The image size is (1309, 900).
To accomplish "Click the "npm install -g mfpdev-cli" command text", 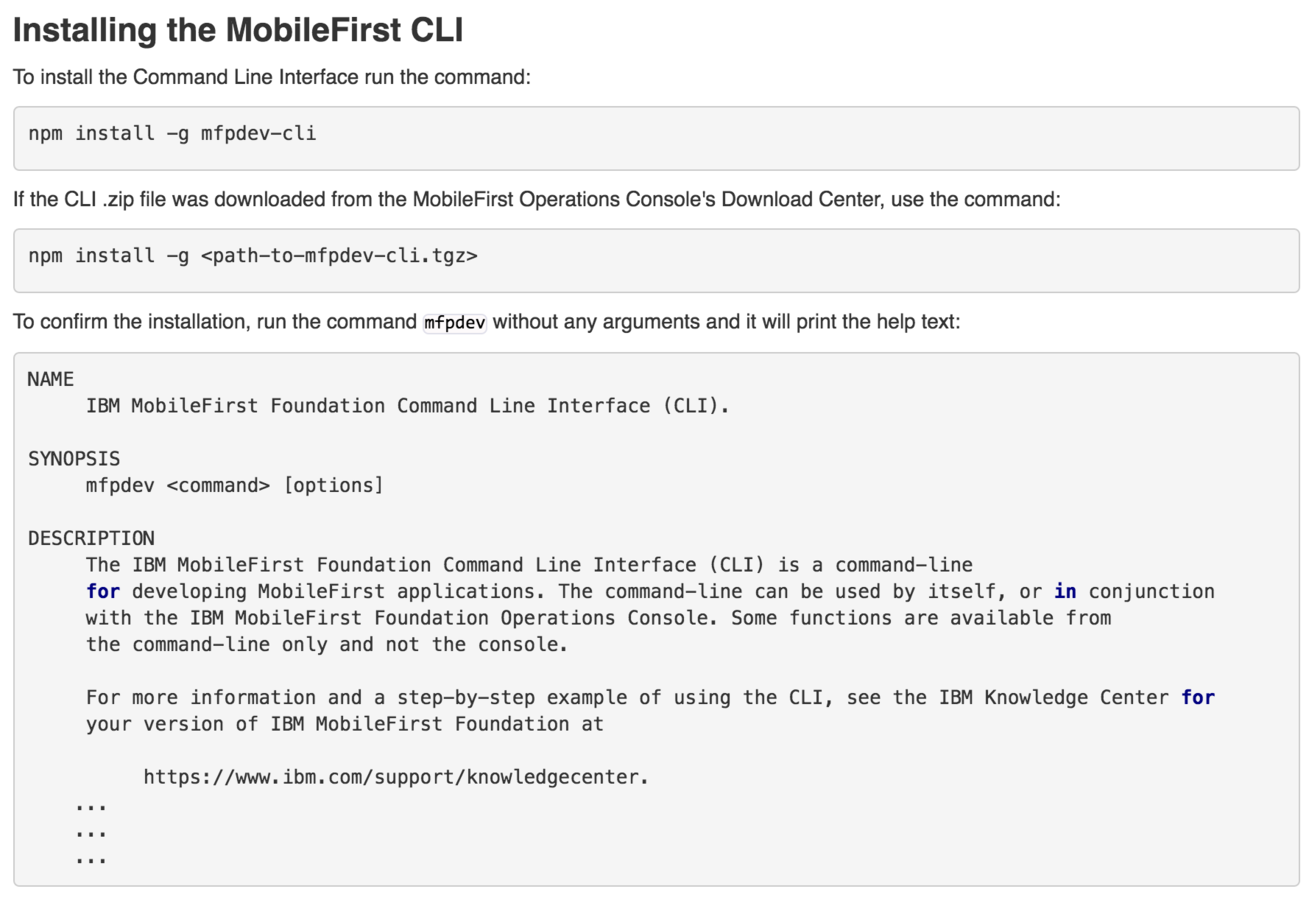I will pos(172,132).
